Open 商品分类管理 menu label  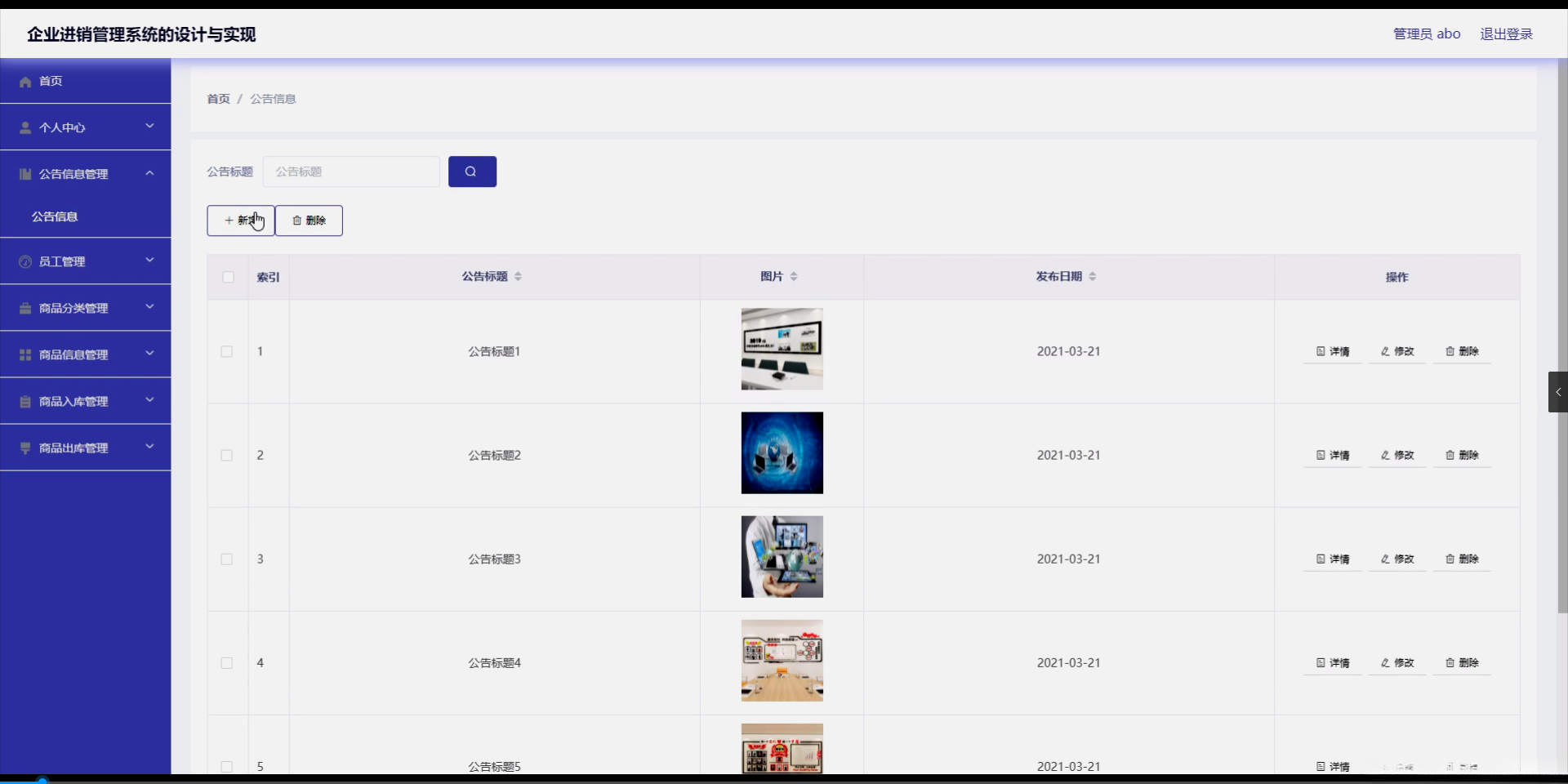click(73, 308)
